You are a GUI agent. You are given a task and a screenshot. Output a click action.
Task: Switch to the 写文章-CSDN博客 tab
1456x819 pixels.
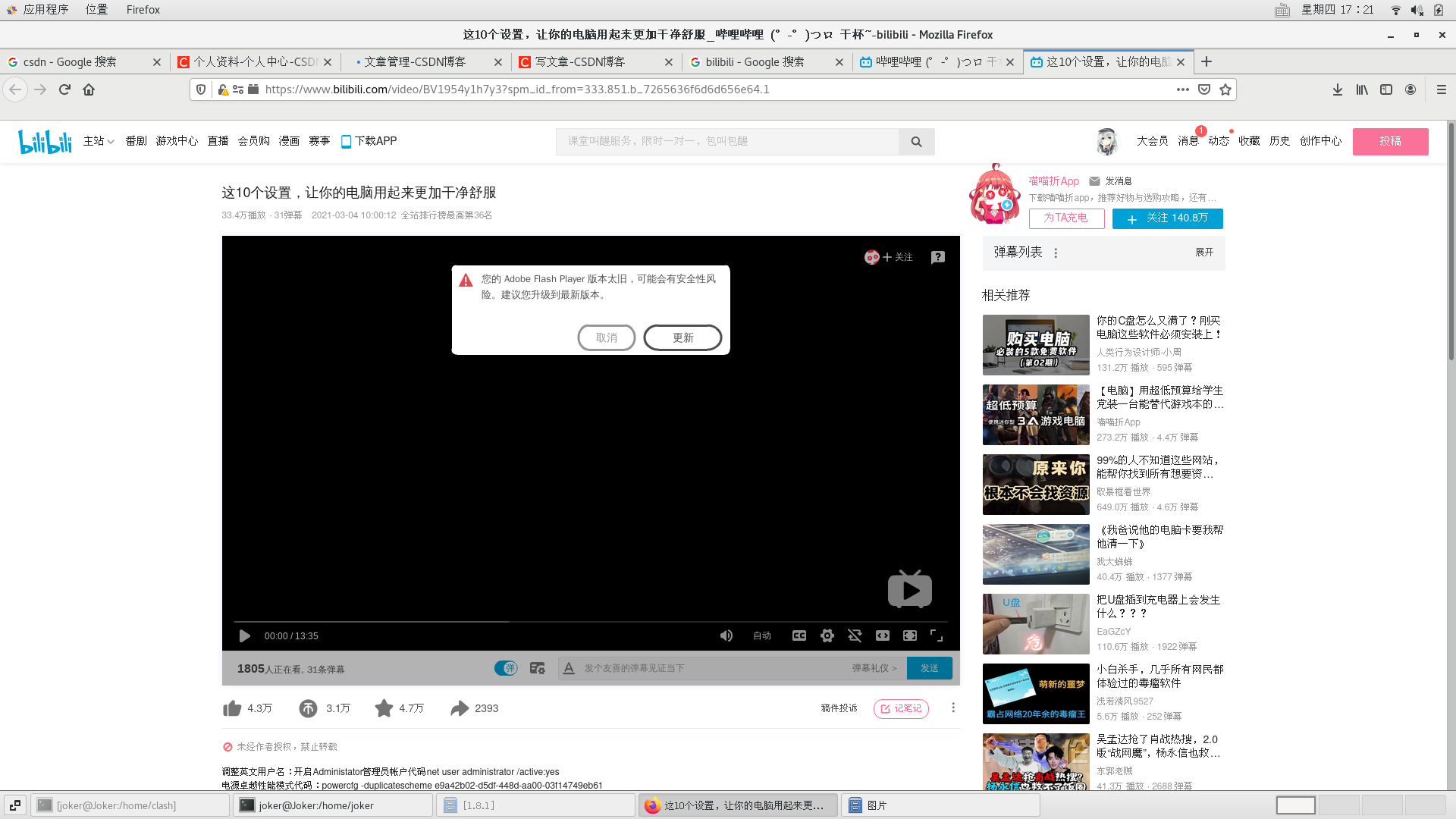click(x=596, y=61)
